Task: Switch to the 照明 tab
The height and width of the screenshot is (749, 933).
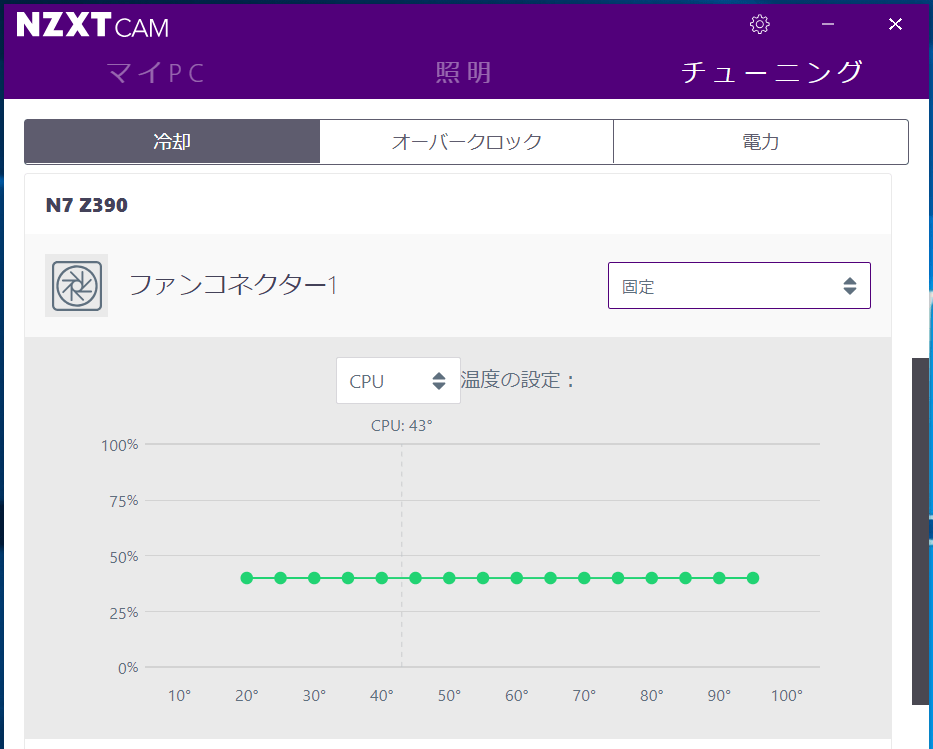Action: tap(464, 73)
